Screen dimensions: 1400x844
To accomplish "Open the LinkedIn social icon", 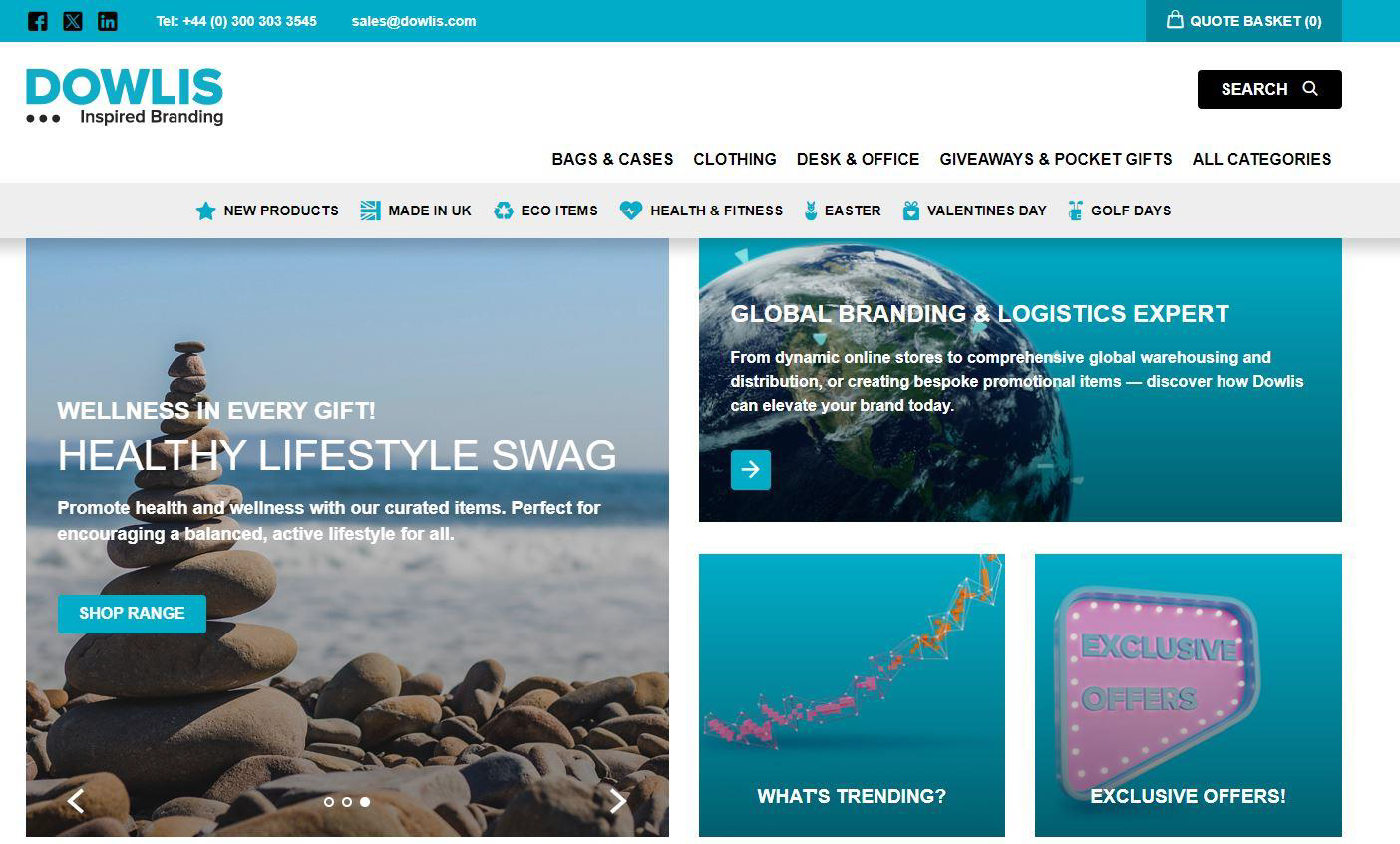I will pos(108,21).
